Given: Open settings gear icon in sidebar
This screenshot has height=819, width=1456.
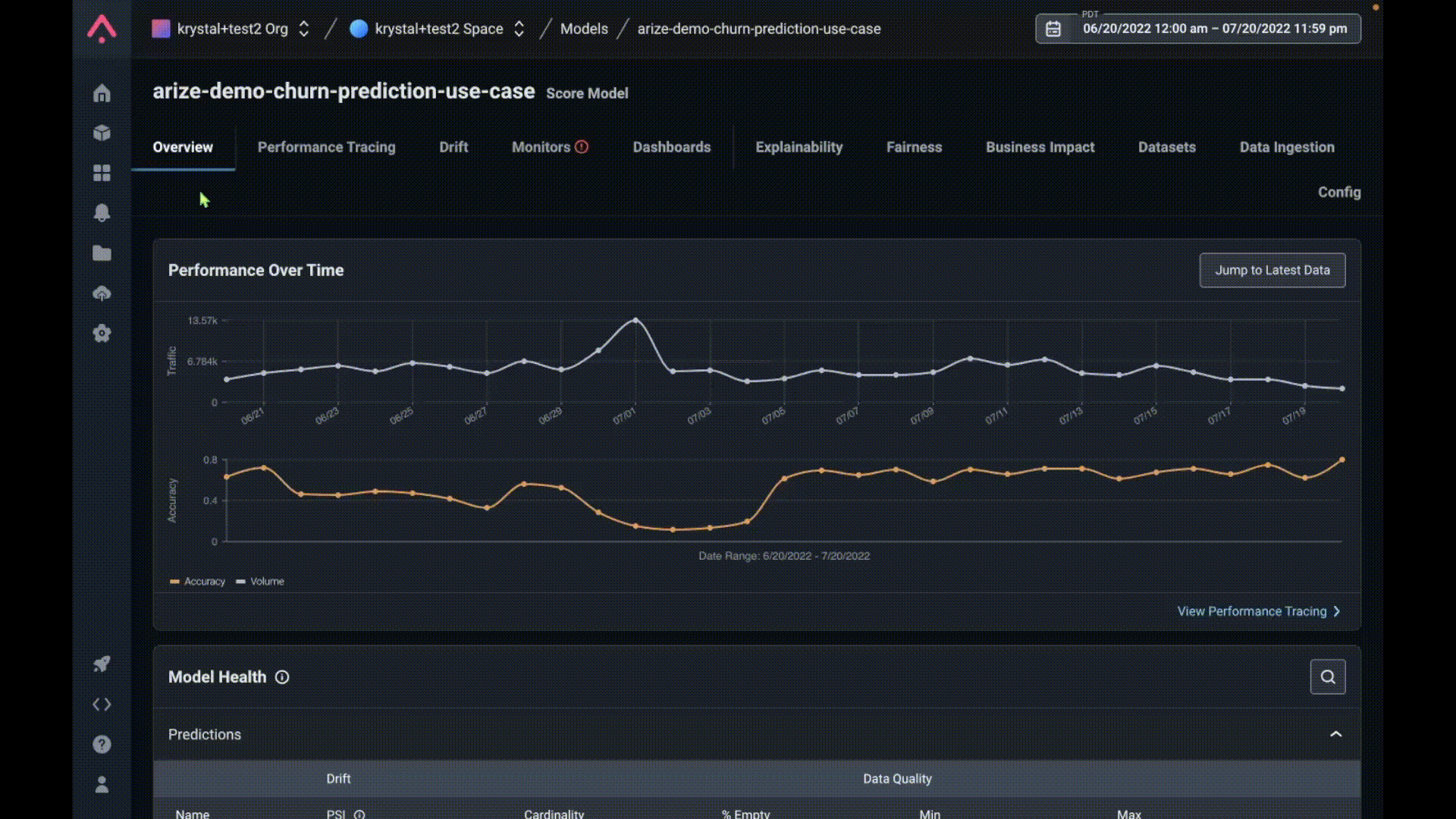Looking at the screenshot, I should pos(102,334).
